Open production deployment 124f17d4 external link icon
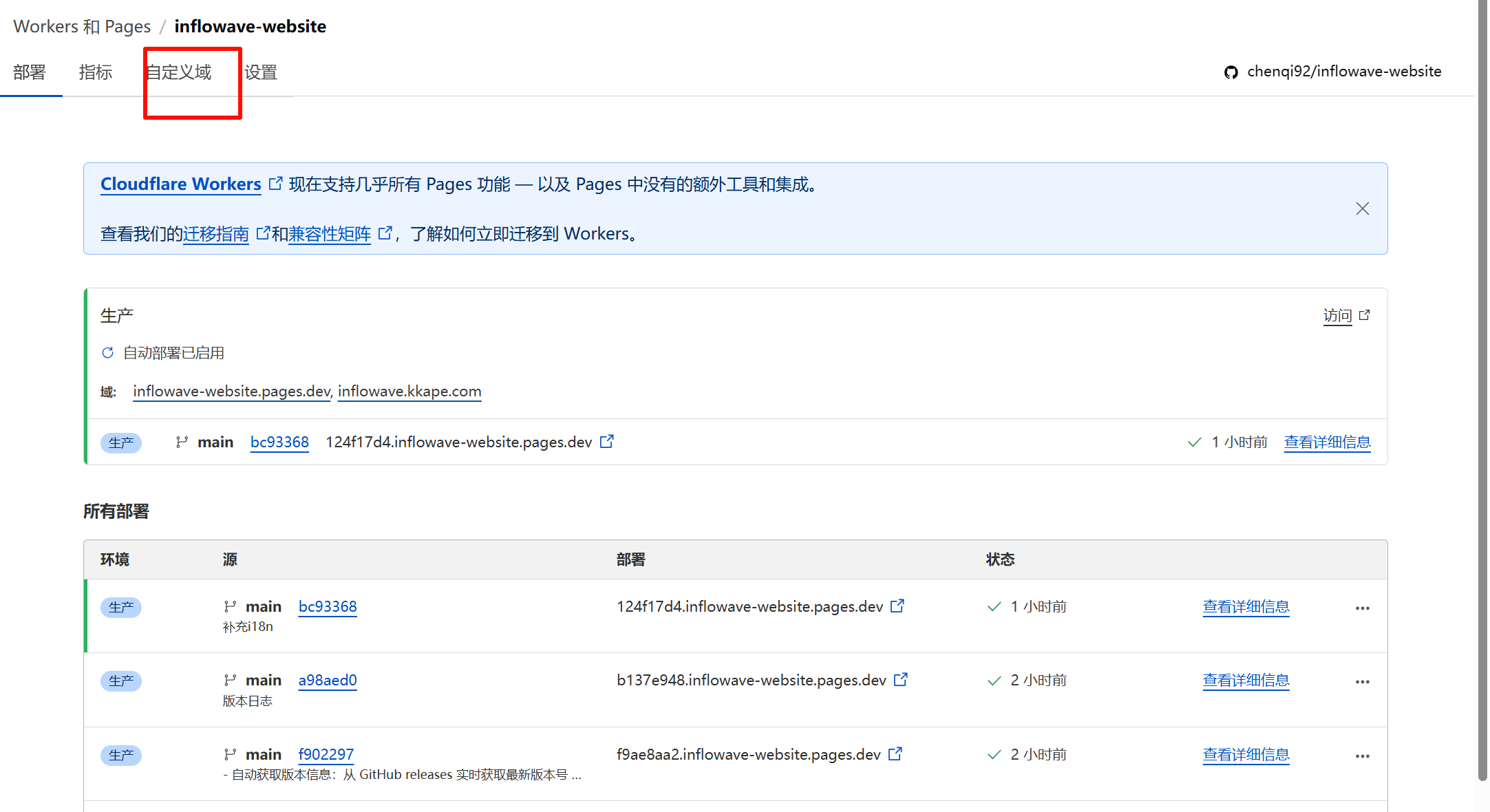1490x812 pixels. click(x=606, y=442)
